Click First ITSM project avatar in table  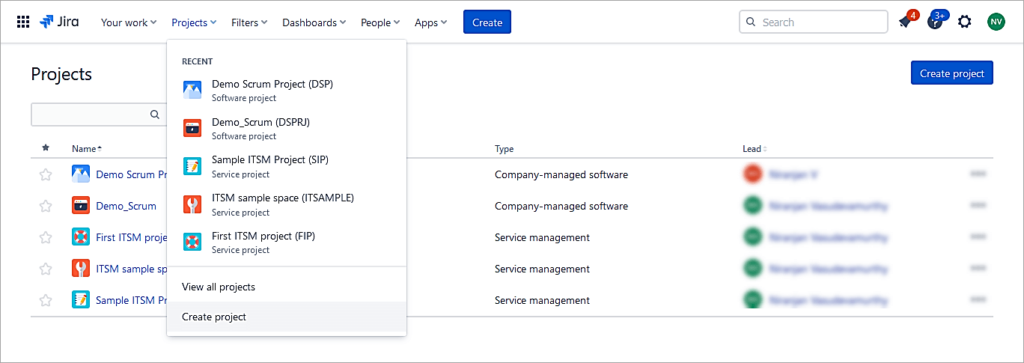(81, 237)
